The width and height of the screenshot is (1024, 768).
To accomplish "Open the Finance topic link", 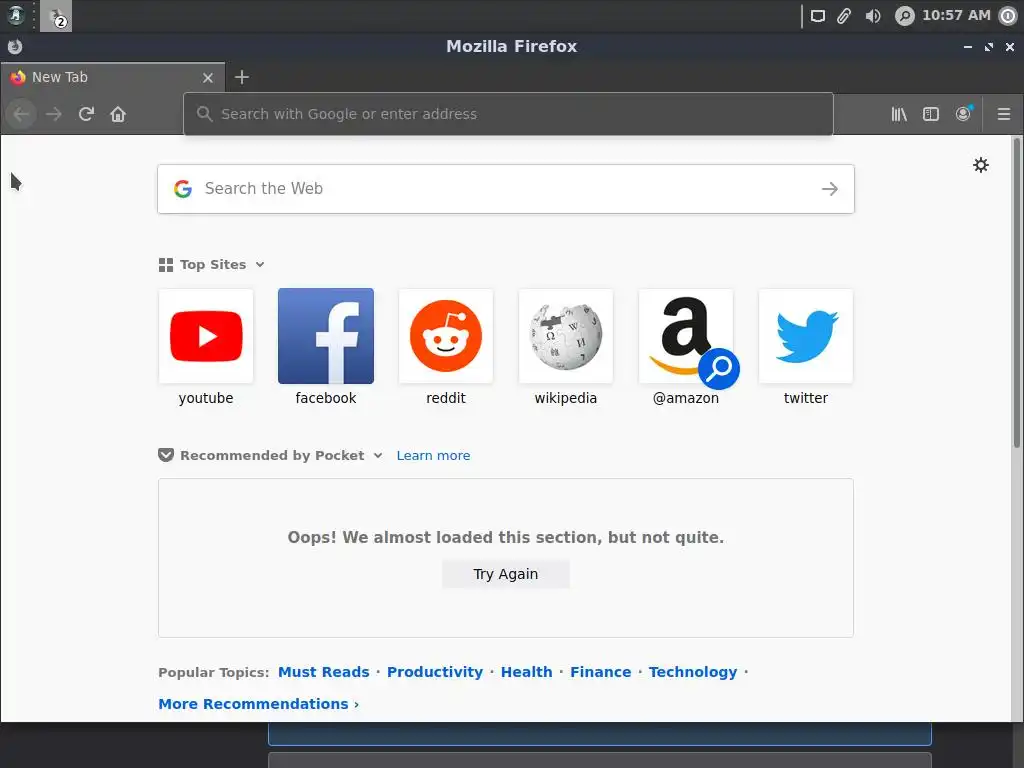I will tap(600, 672).
